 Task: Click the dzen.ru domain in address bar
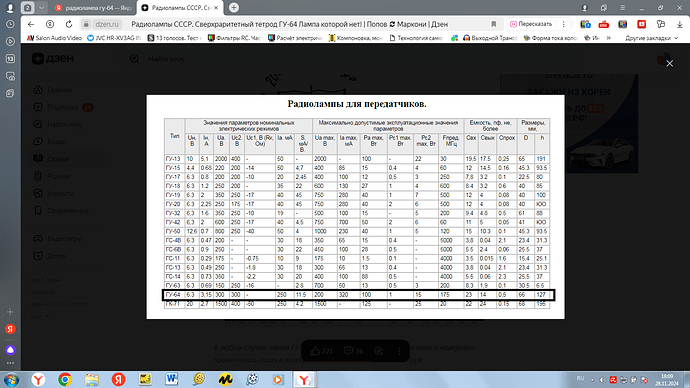(x=107, y=24)
